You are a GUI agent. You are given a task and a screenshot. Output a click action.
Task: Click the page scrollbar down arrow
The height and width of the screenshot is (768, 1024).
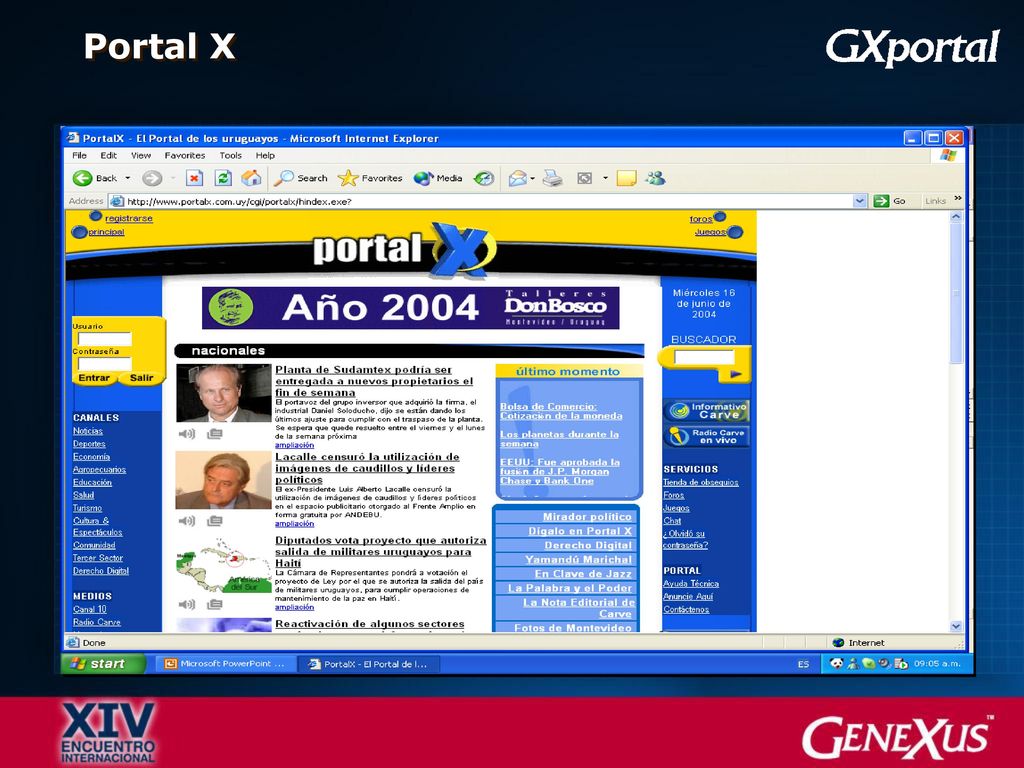tap(956, 626)
